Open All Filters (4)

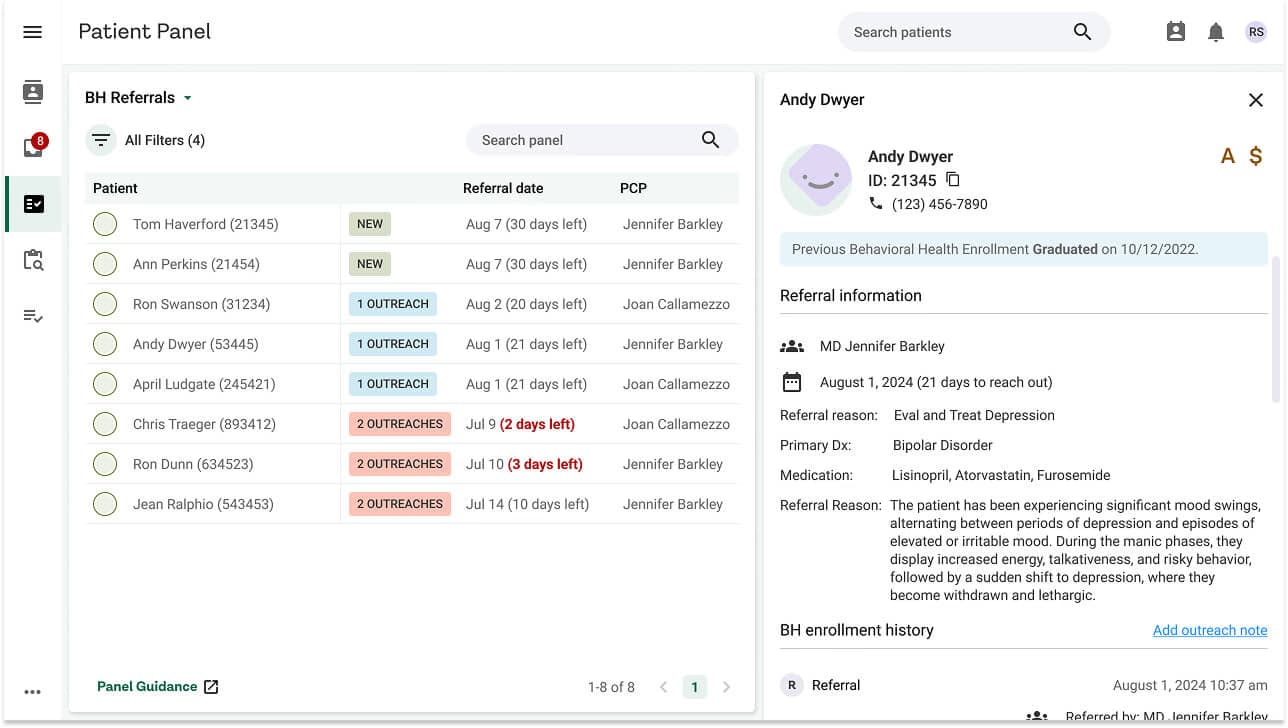pyautogui.click(x=165, y=140)
